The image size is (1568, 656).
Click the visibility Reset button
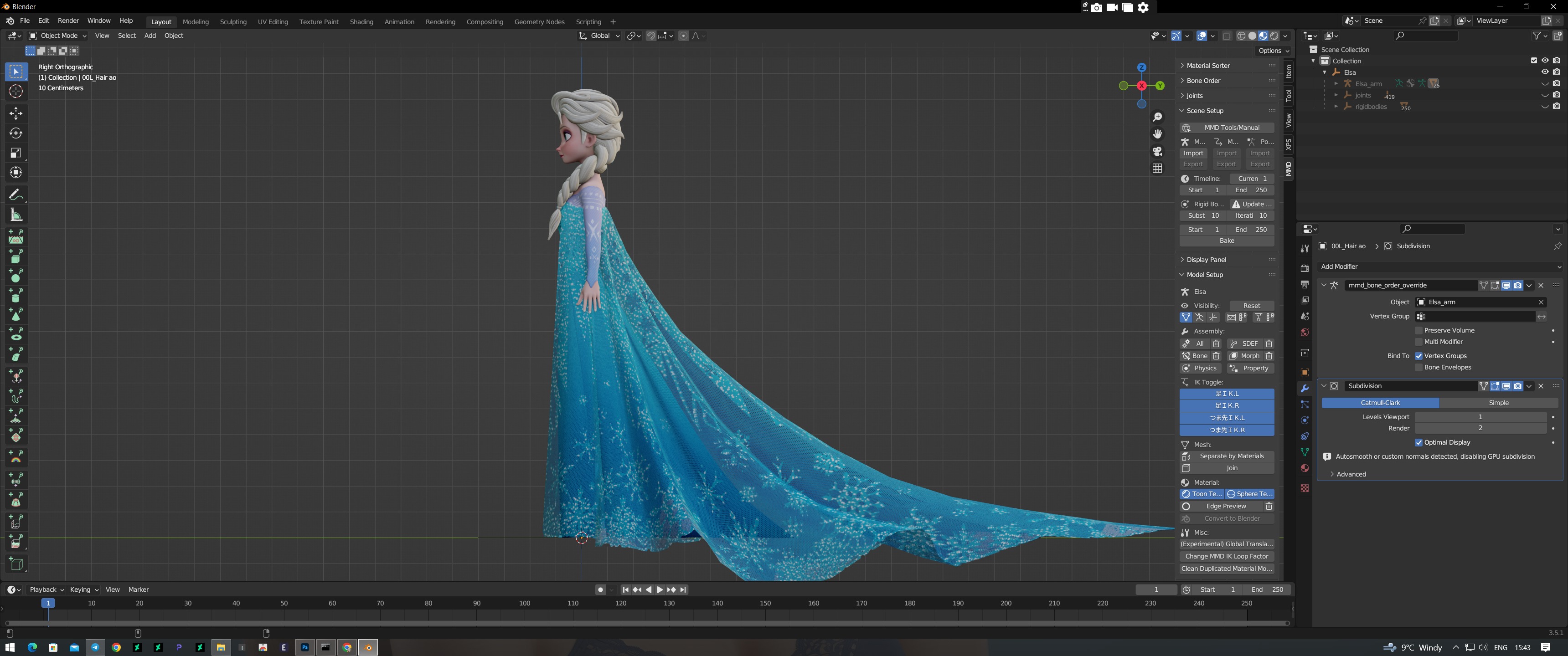tap(1252, 306)
